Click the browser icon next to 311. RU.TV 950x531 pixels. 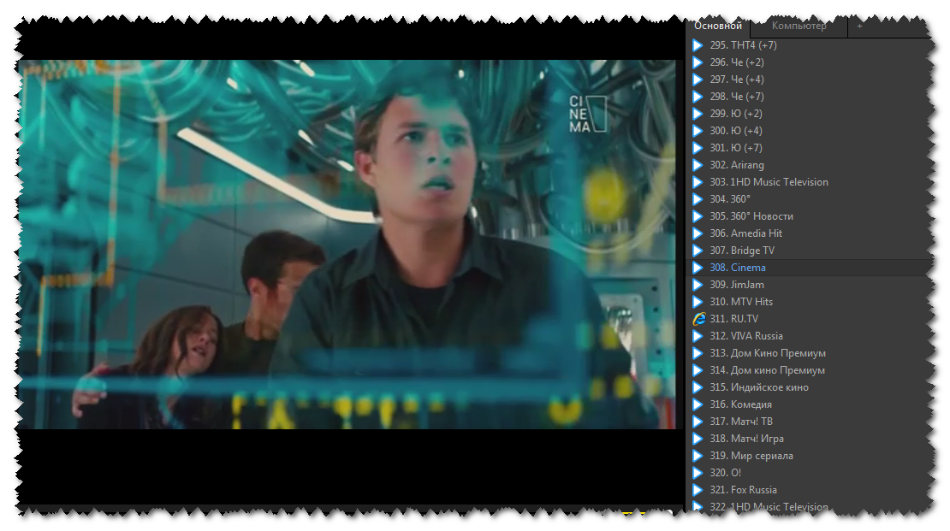pyautogui.click(x=699, y=319)
